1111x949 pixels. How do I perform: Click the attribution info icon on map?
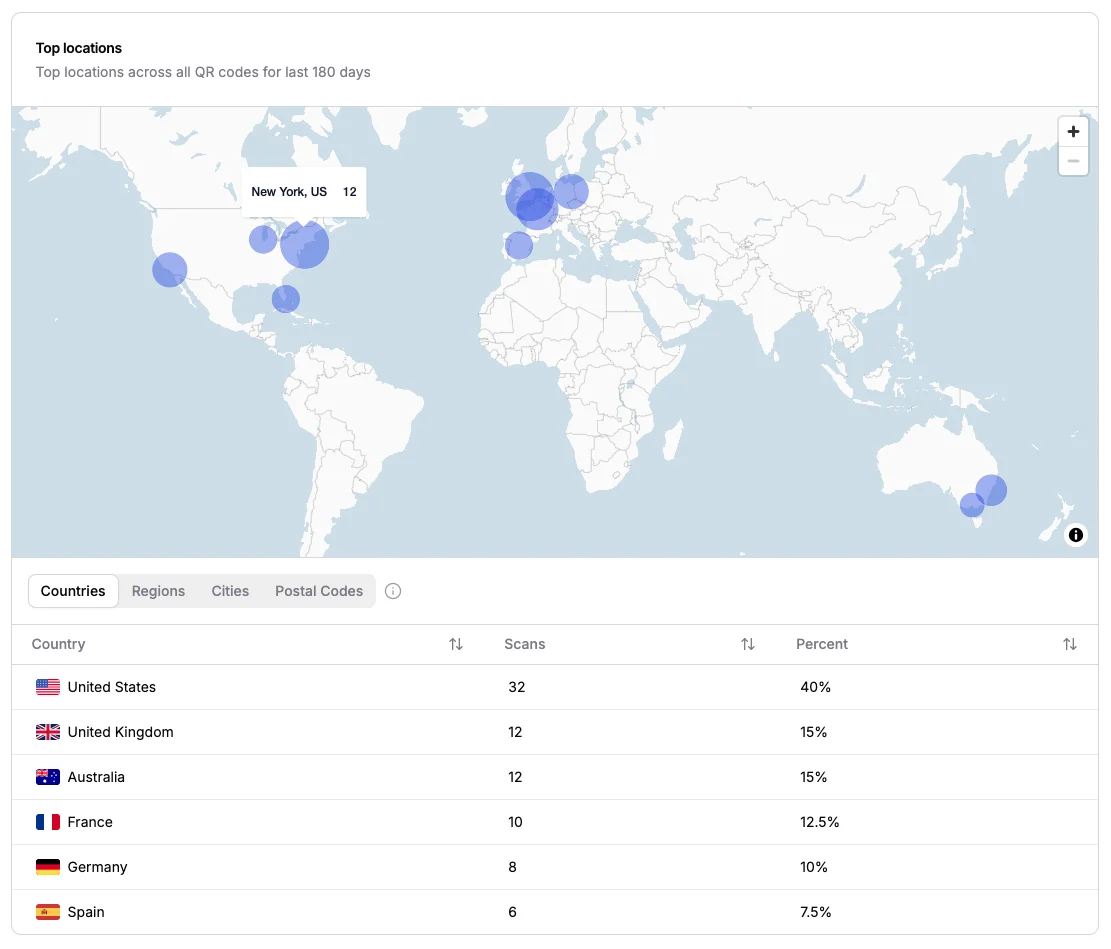tap(1076, 535)
